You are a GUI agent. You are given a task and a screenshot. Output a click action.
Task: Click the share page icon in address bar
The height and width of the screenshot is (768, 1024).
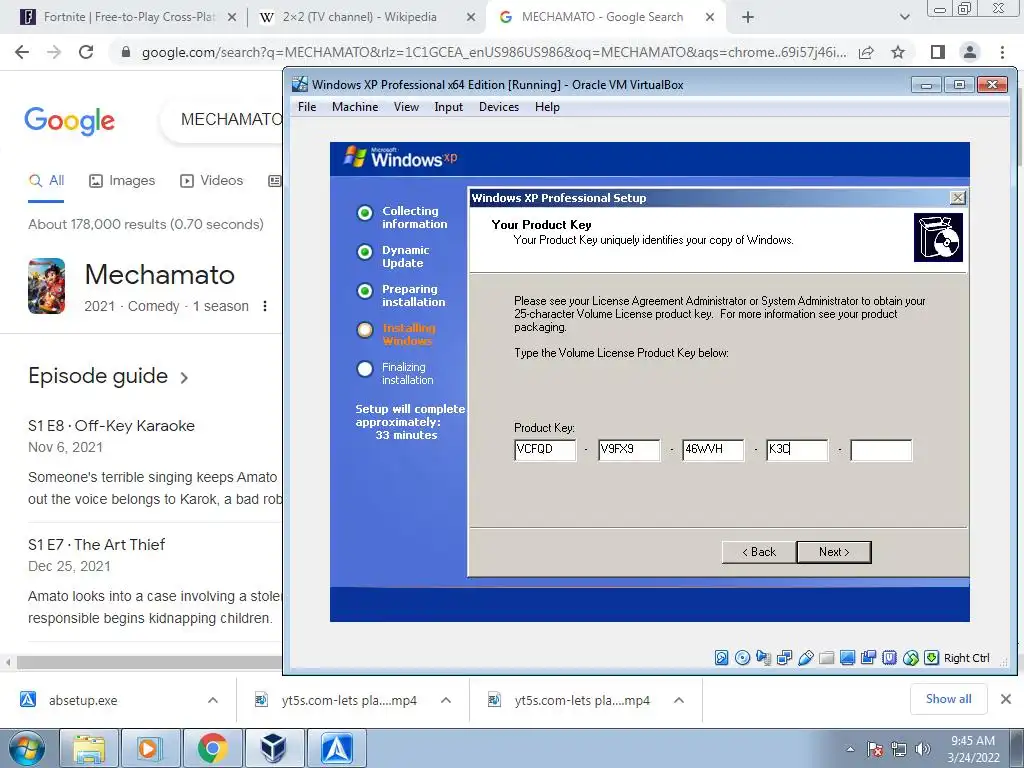tap(866, 52)
